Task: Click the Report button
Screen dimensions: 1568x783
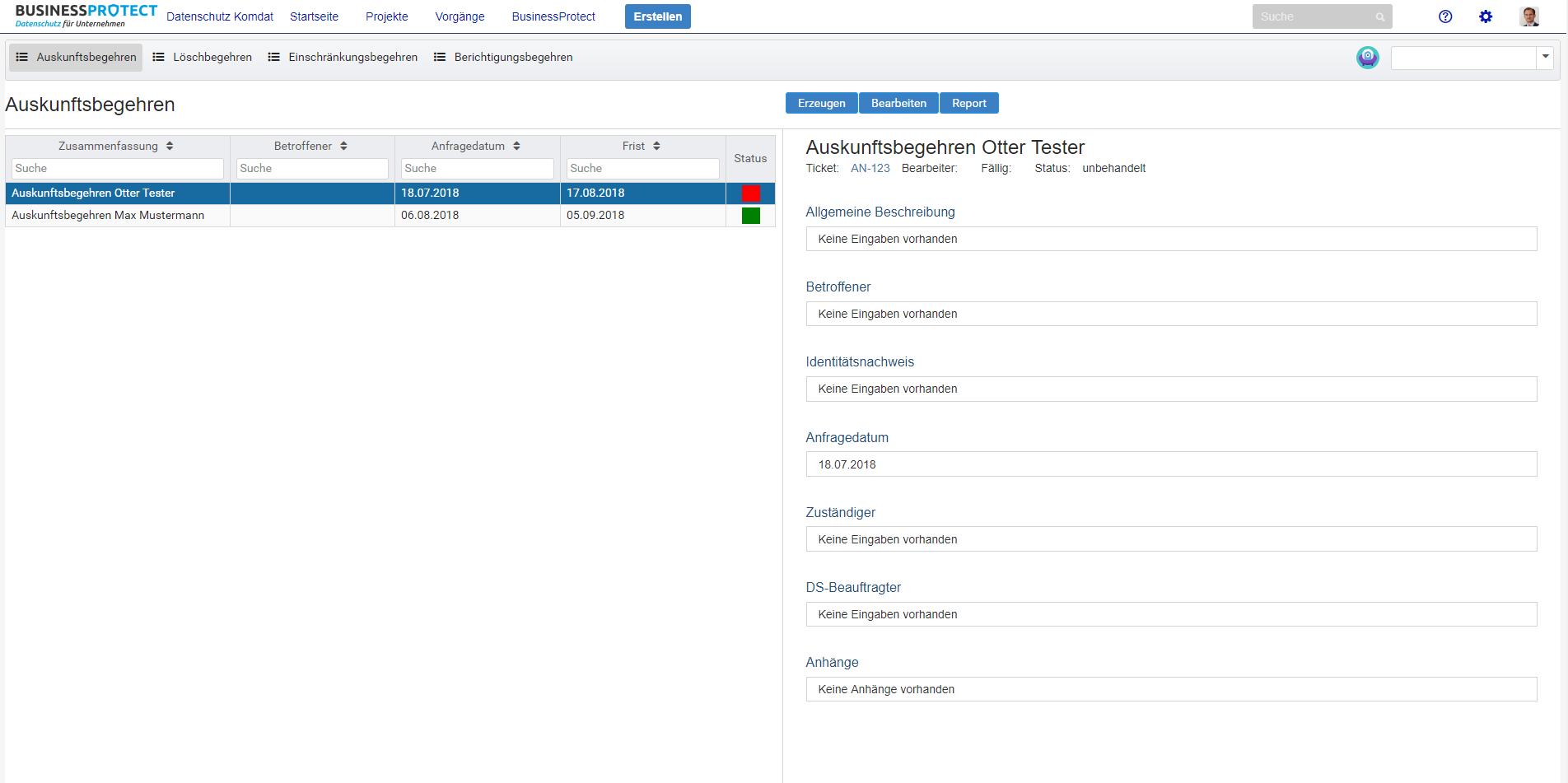Action: pos(969,103)
